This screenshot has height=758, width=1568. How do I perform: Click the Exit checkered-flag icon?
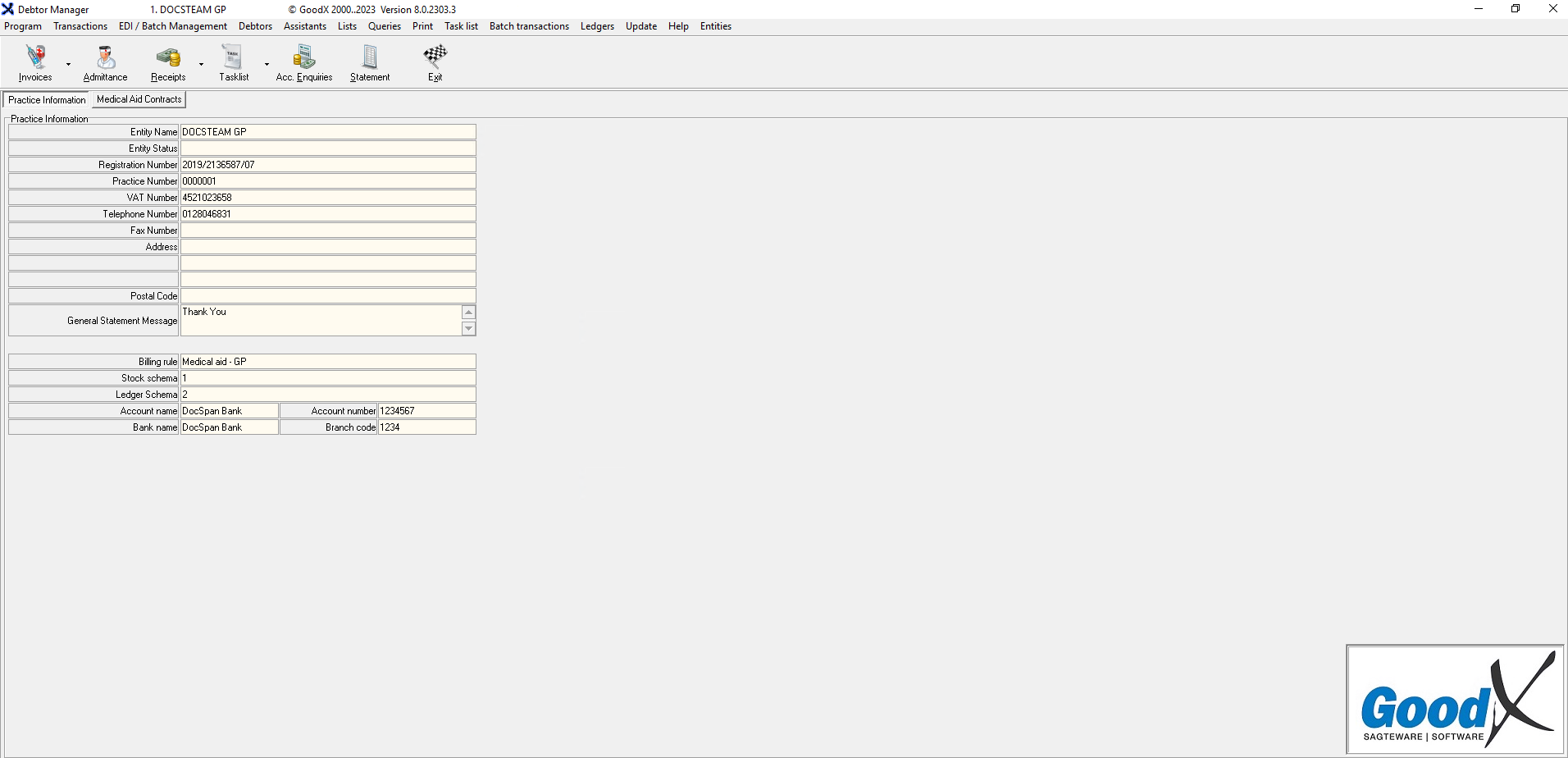tap(435, 57)
